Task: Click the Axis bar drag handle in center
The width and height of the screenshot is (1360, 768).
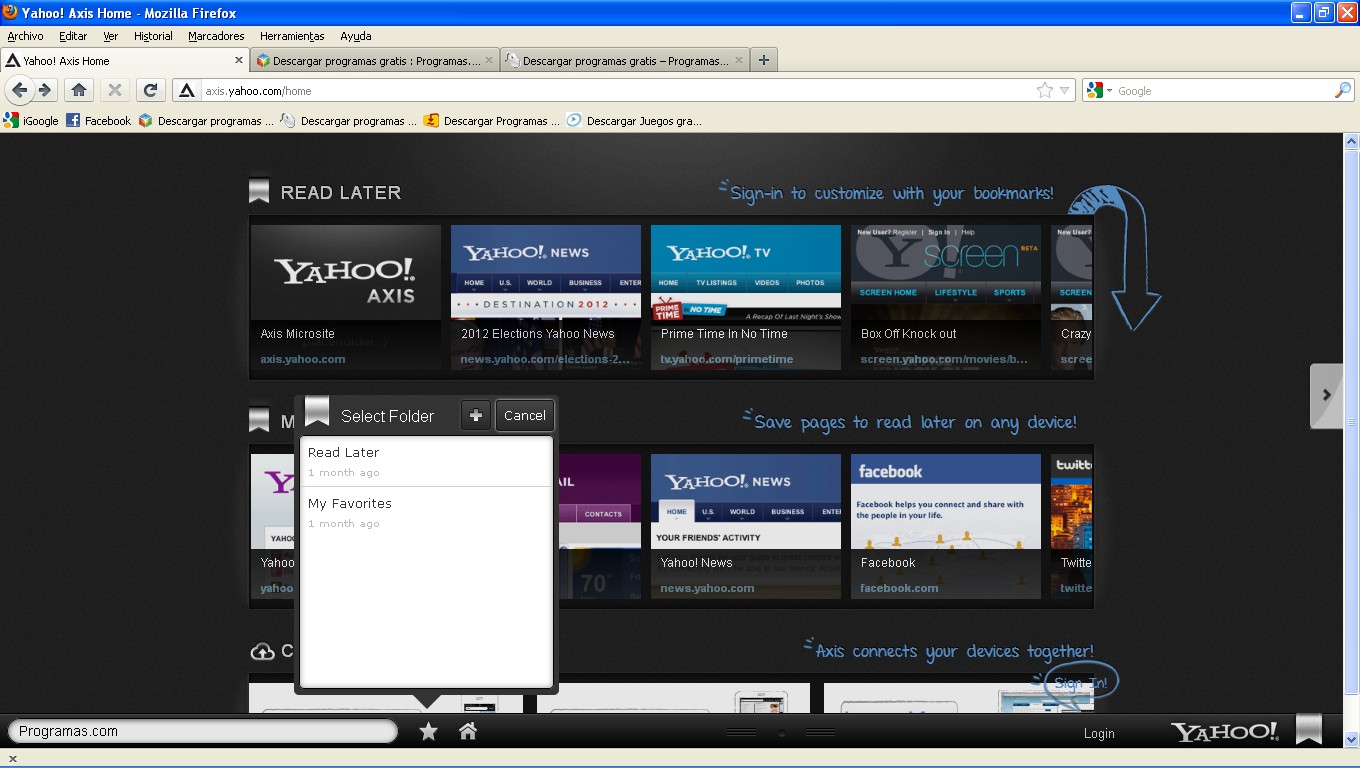Action: click(781, 733)
